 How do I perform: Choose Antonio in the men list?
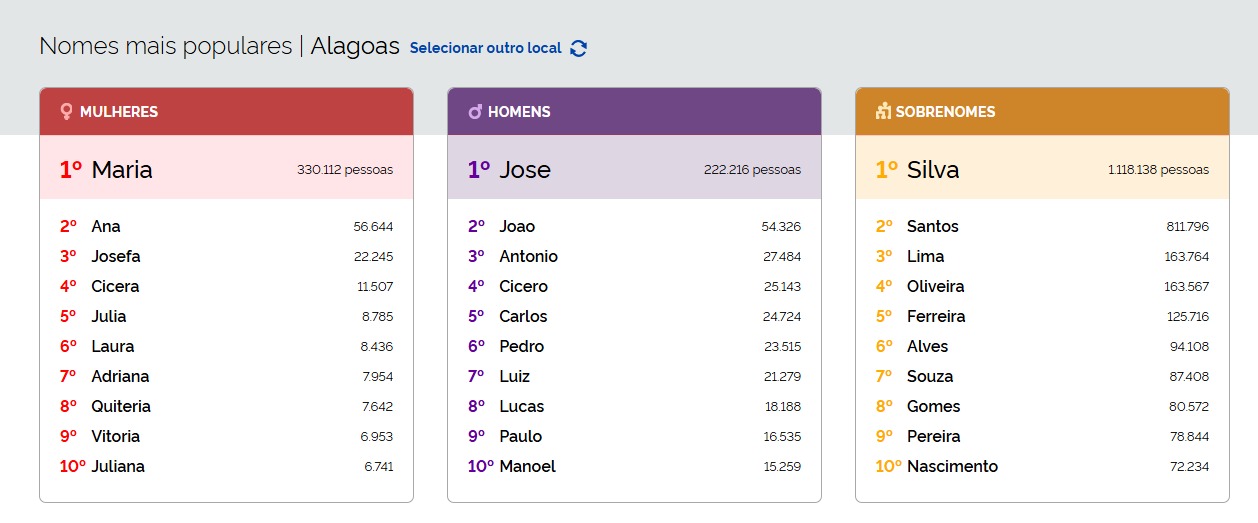[x=528, y=257]
